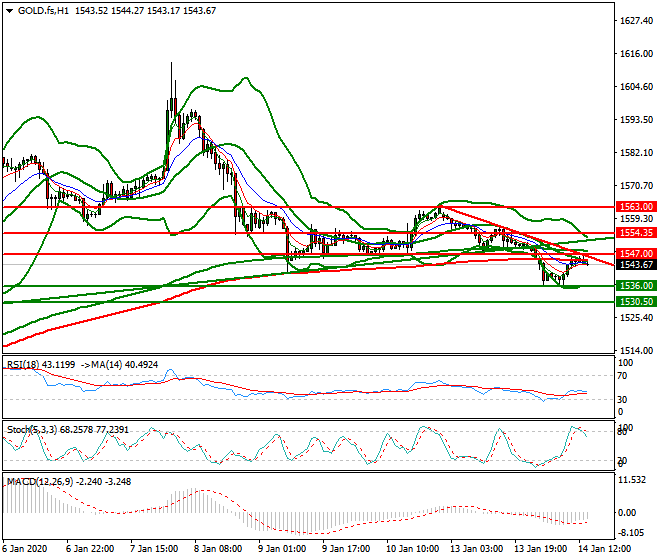This screenshot has height=560, width=660.
Task: Select the 1530.50 green support label
Action: (636, 301)
